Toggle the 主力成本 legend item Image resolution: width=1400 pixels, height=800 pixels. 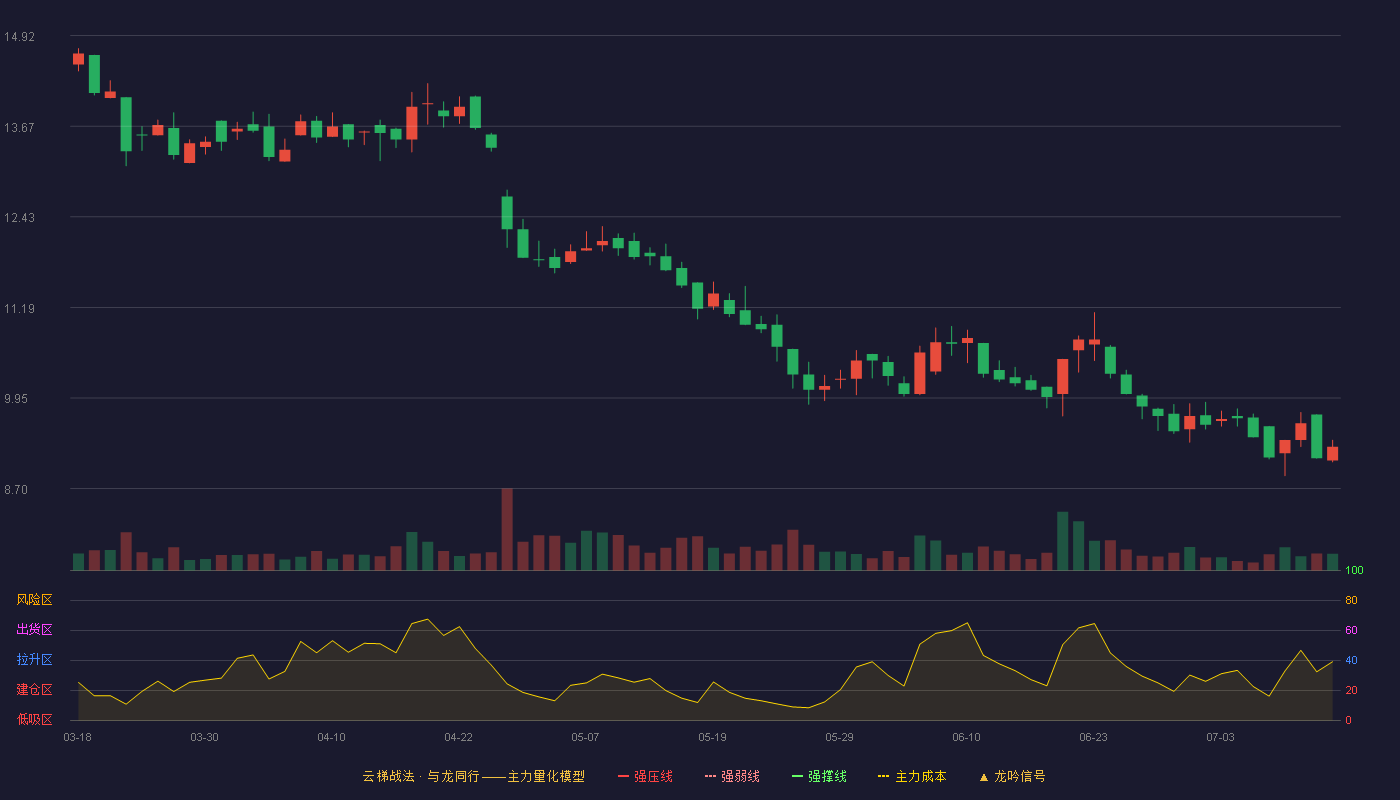click(912, 776)
